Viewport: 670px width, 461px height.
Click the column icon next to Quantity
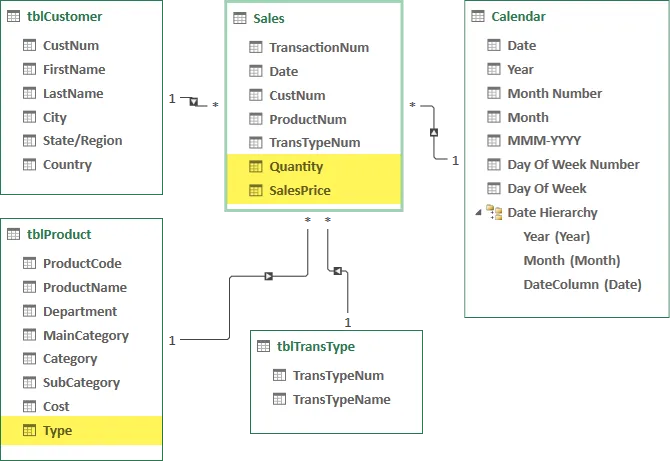click(x=254, y=166)
